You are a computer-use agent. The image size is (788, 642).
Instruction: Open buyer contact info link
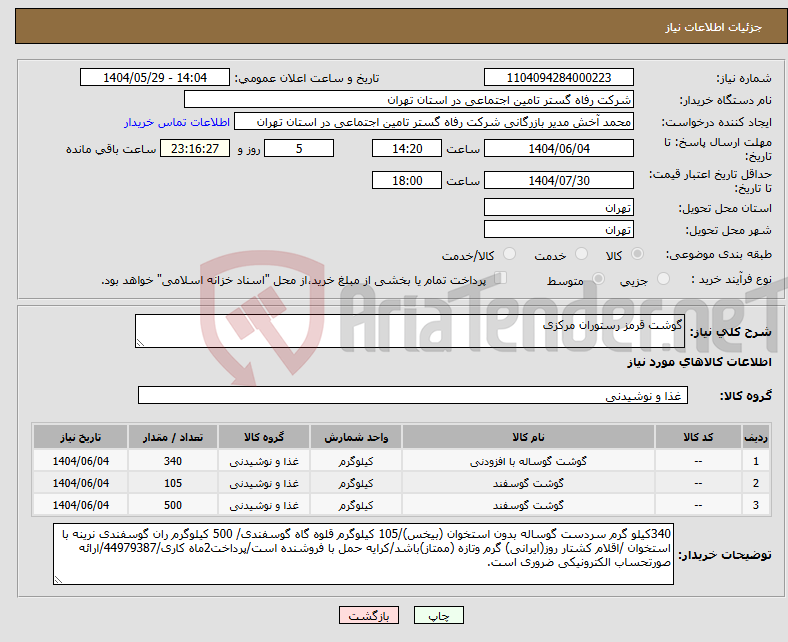tap(177, 122)
